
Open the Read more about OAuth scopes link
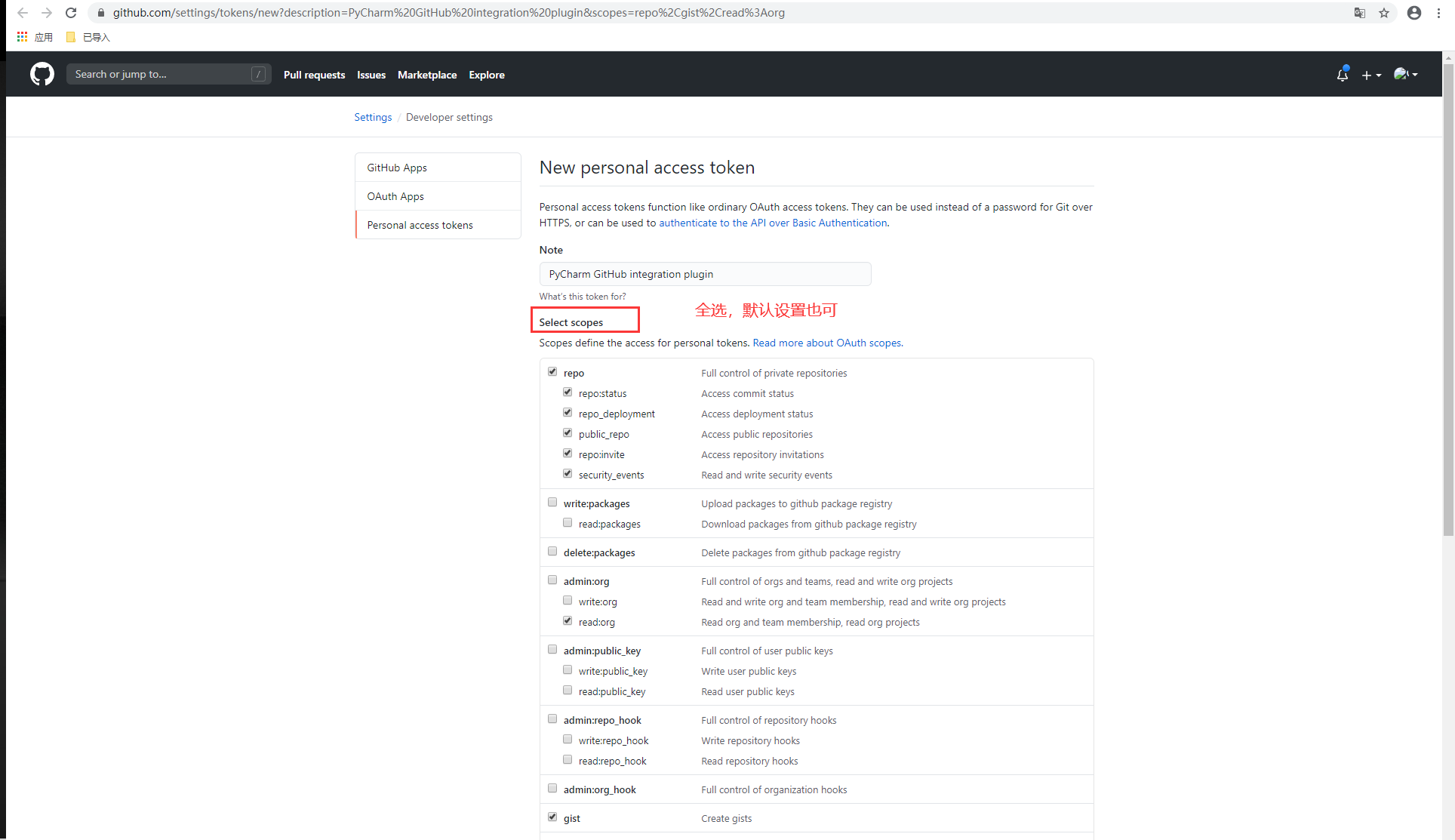pos(826,343)
